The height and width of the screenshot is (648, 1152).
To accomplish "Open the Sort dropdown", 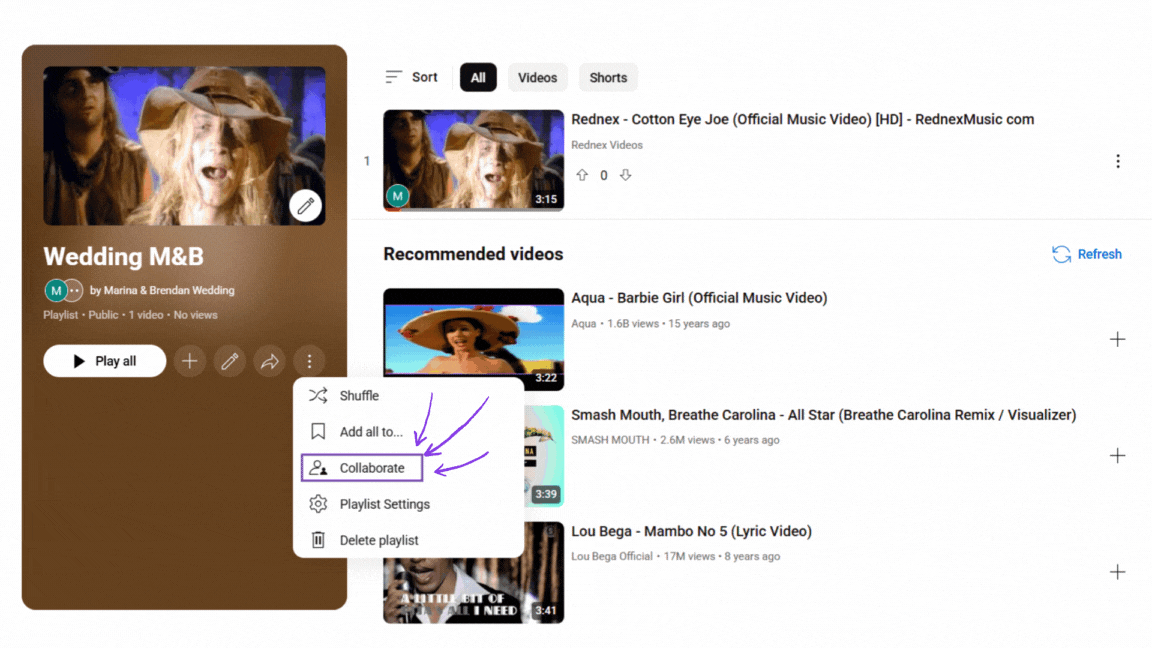I will point(410,77).
